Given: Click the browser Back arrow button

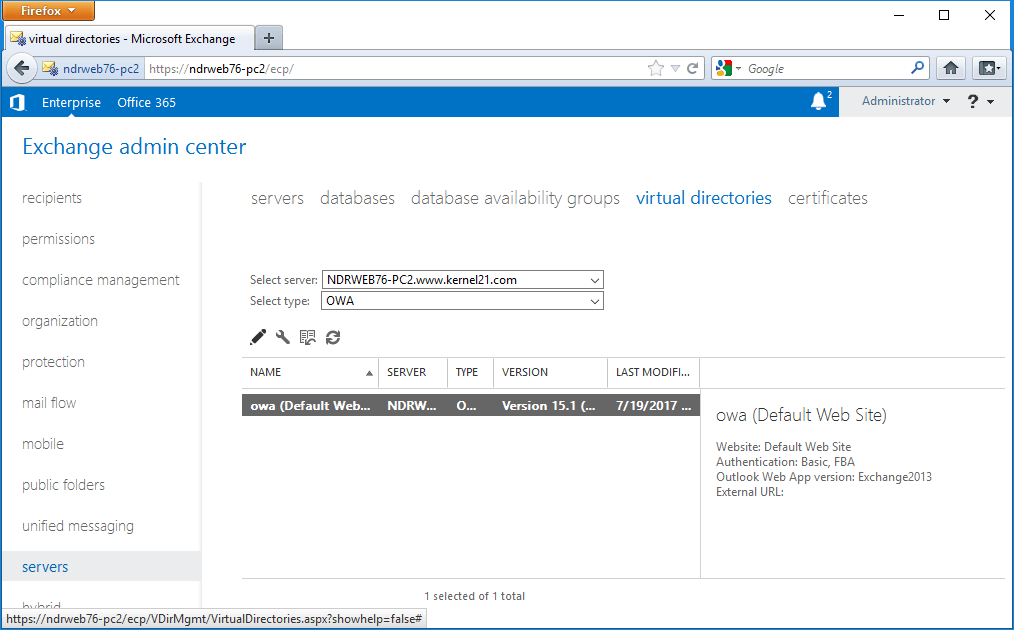Looking at the screenshot, I should click(21, 68).
